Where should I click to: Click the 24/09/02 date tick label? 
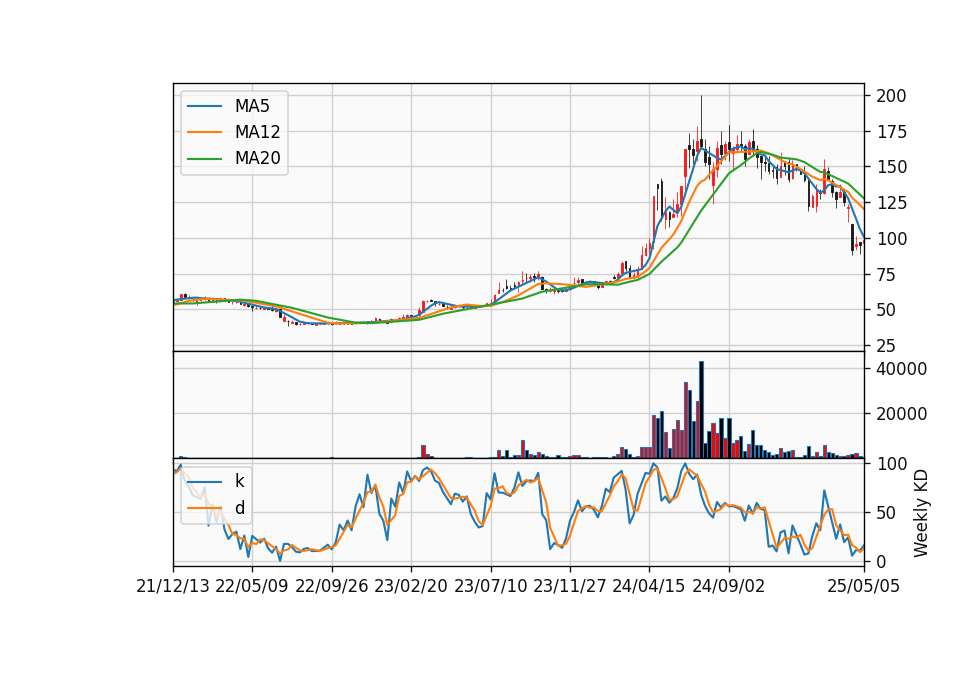click(729, 586)
